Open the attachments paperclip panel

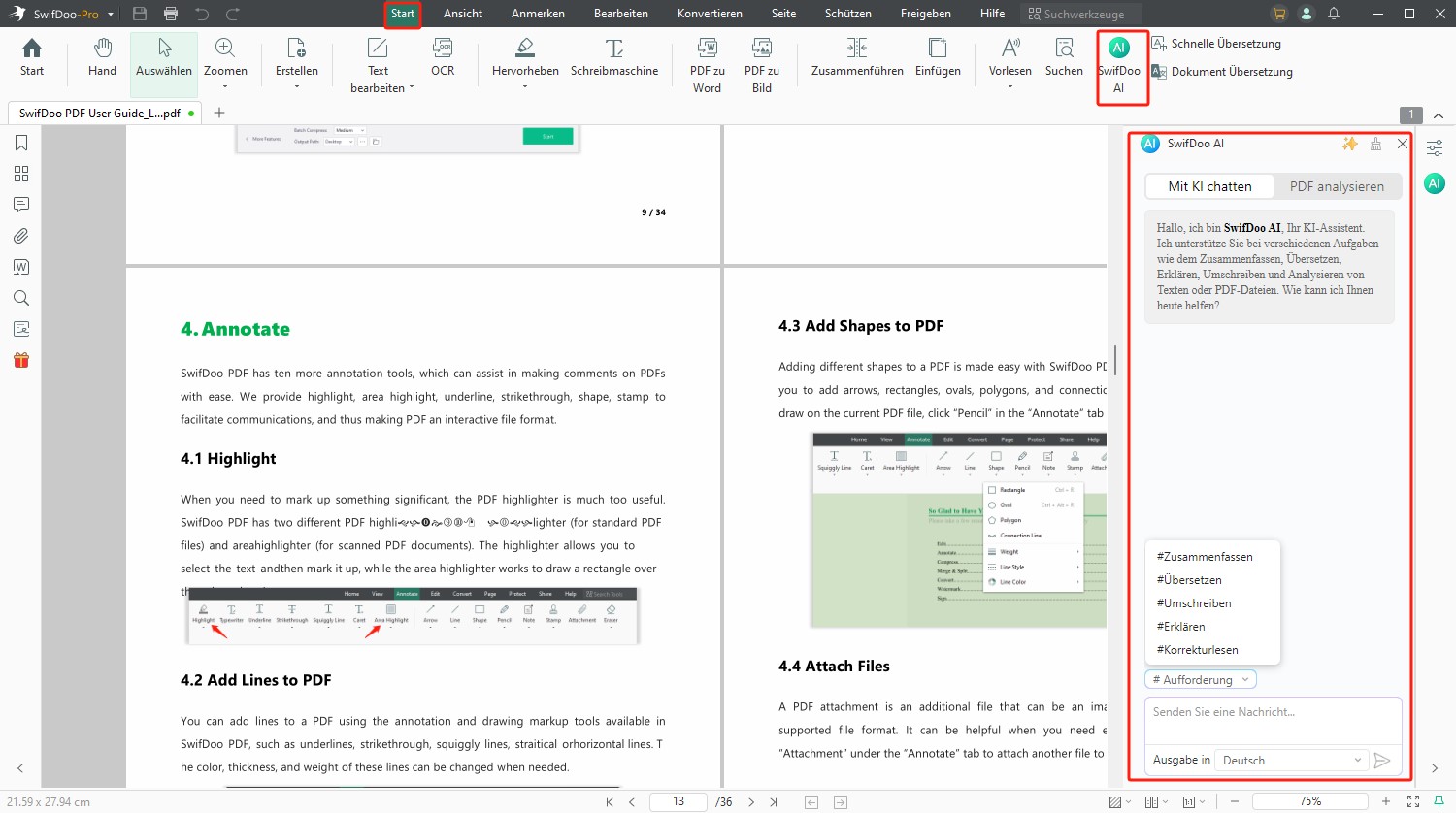pyautogui.click(x=21, y=236)
